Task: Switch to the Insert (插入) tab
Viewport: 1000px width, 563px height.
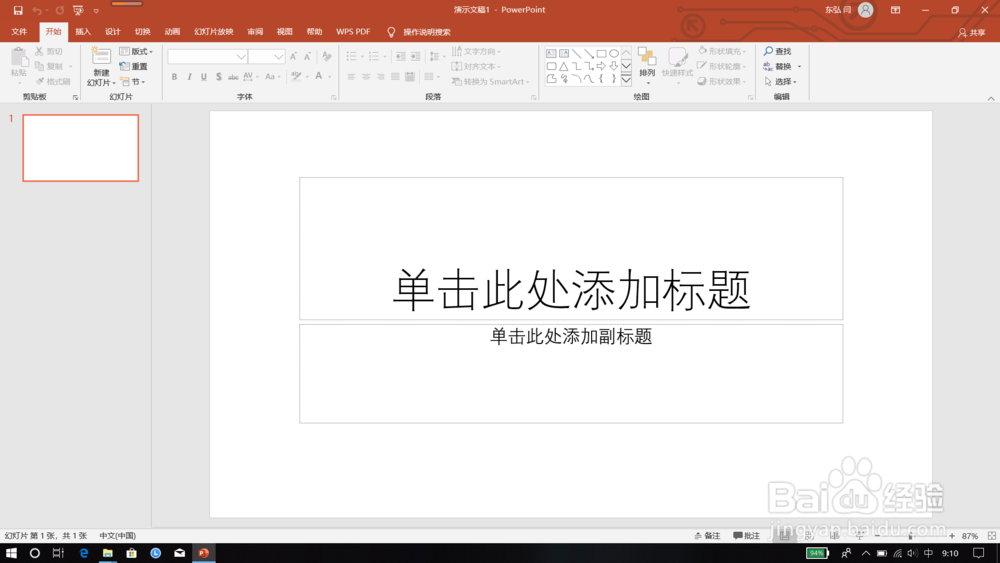Action: coord(83,32)
